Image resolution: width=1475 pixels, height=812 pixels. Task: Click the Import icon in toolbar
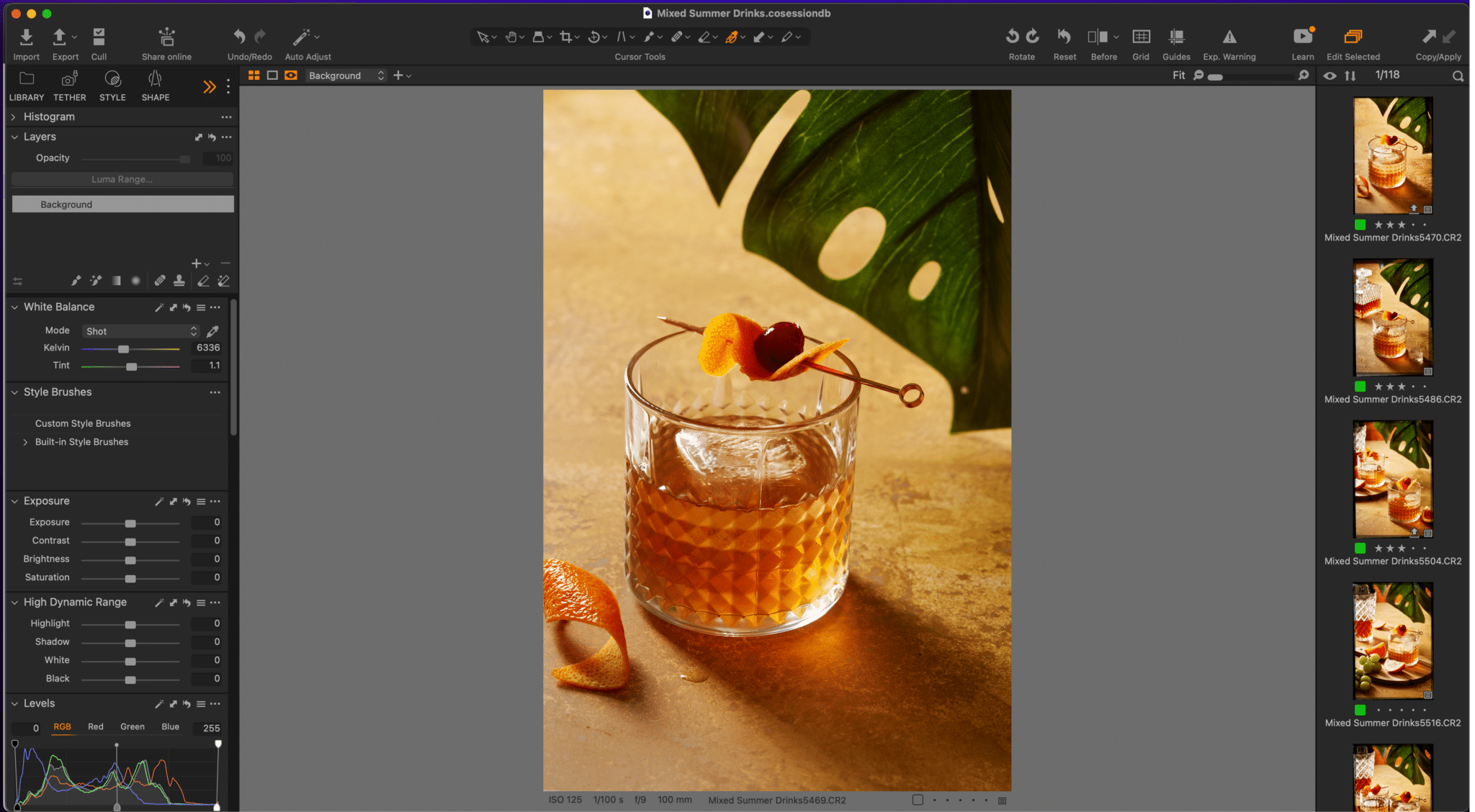click(x=26, y=37)
